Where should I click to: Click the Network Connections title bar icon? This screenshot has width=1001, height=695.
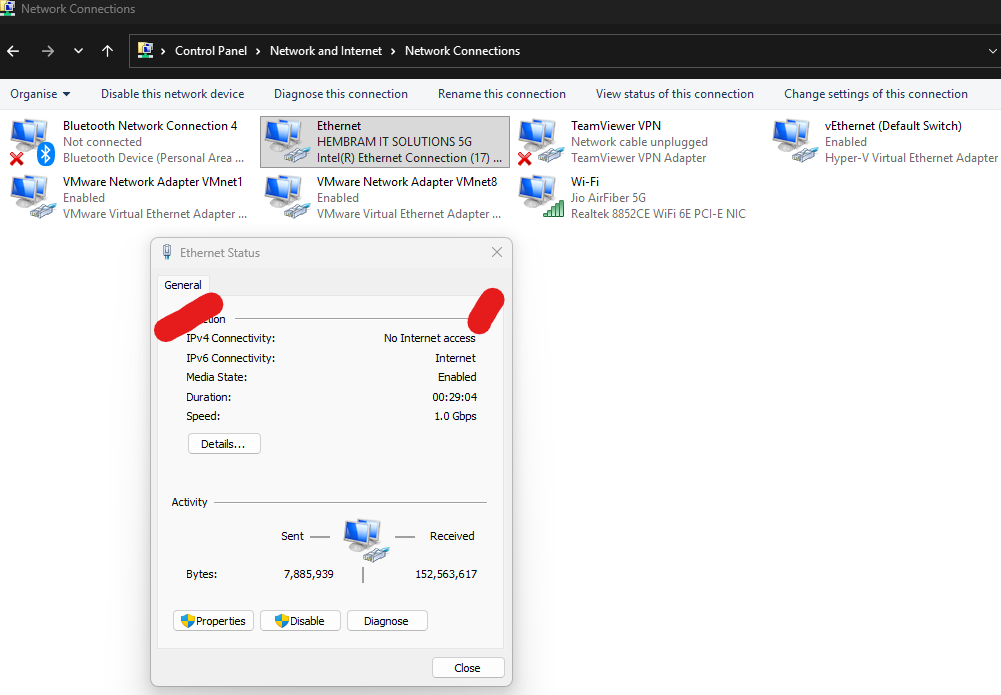[x=8, y=8]
